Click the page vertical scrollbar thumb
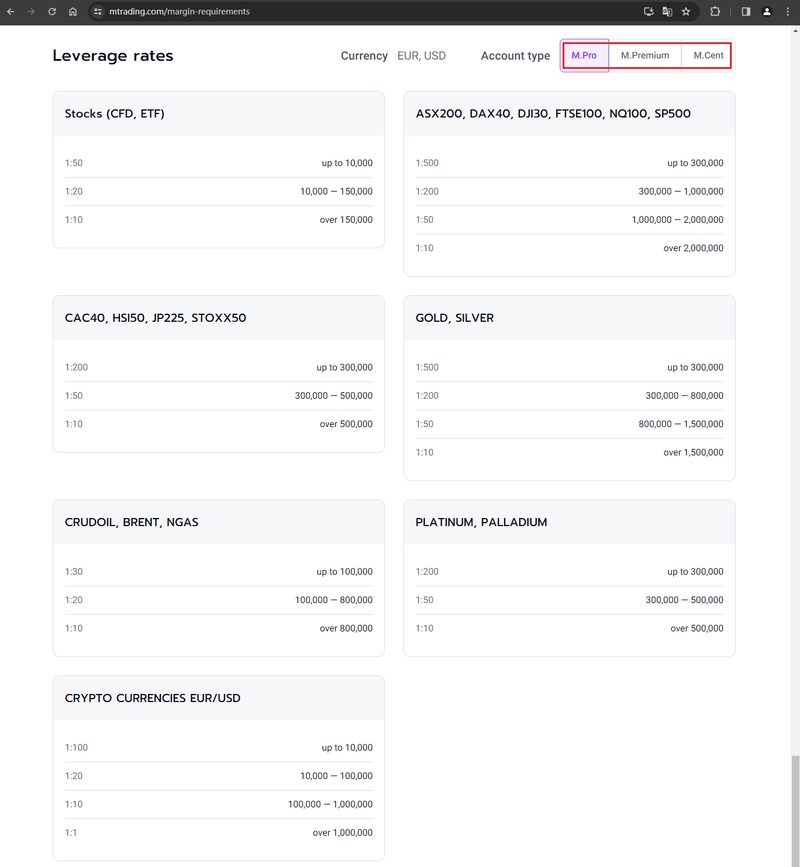This screenshot has width=800, height=867. (x=795, y=806)
